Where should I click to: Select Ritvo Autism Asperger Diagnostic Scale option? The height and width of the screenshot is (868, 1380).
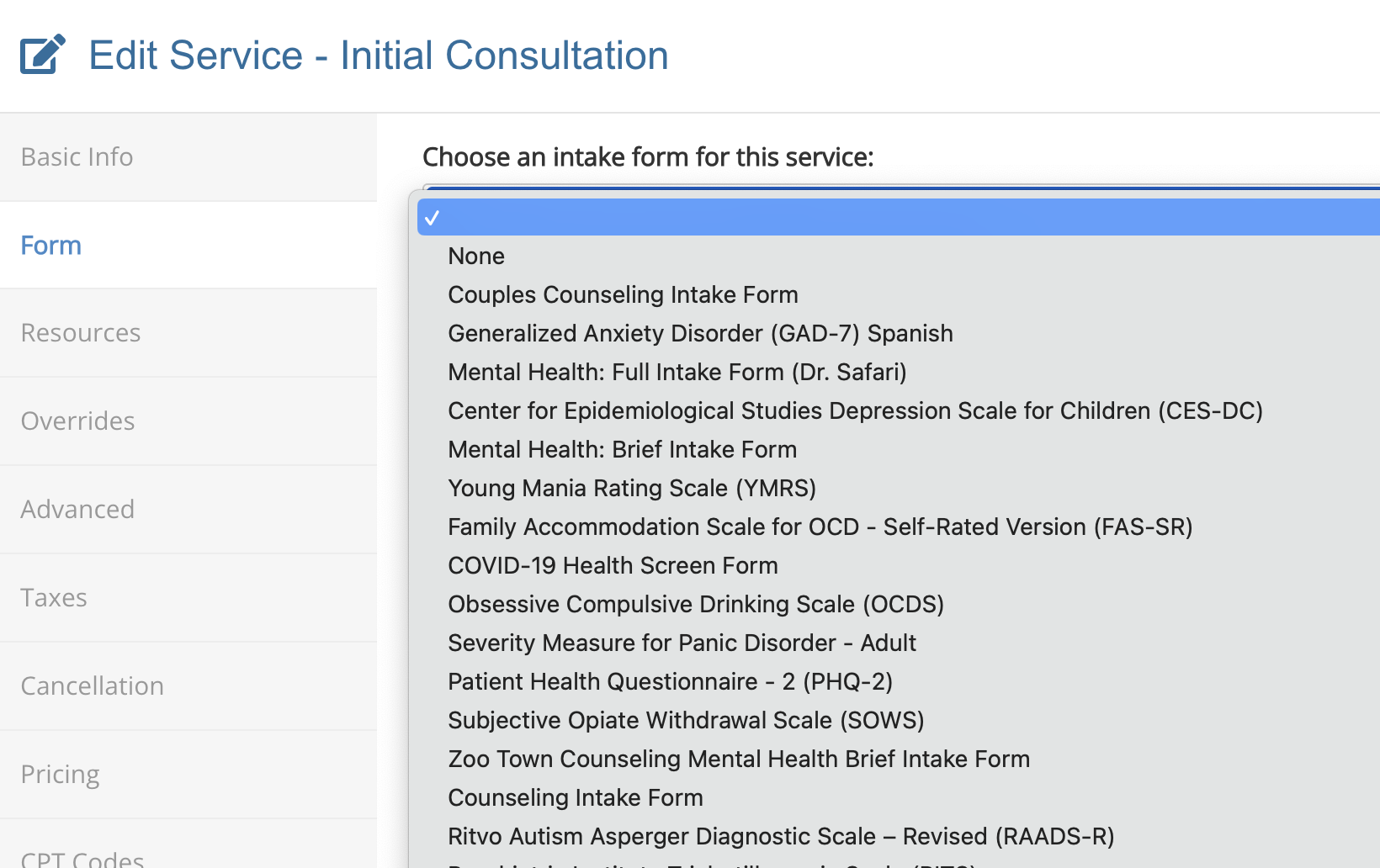point(781,837)
